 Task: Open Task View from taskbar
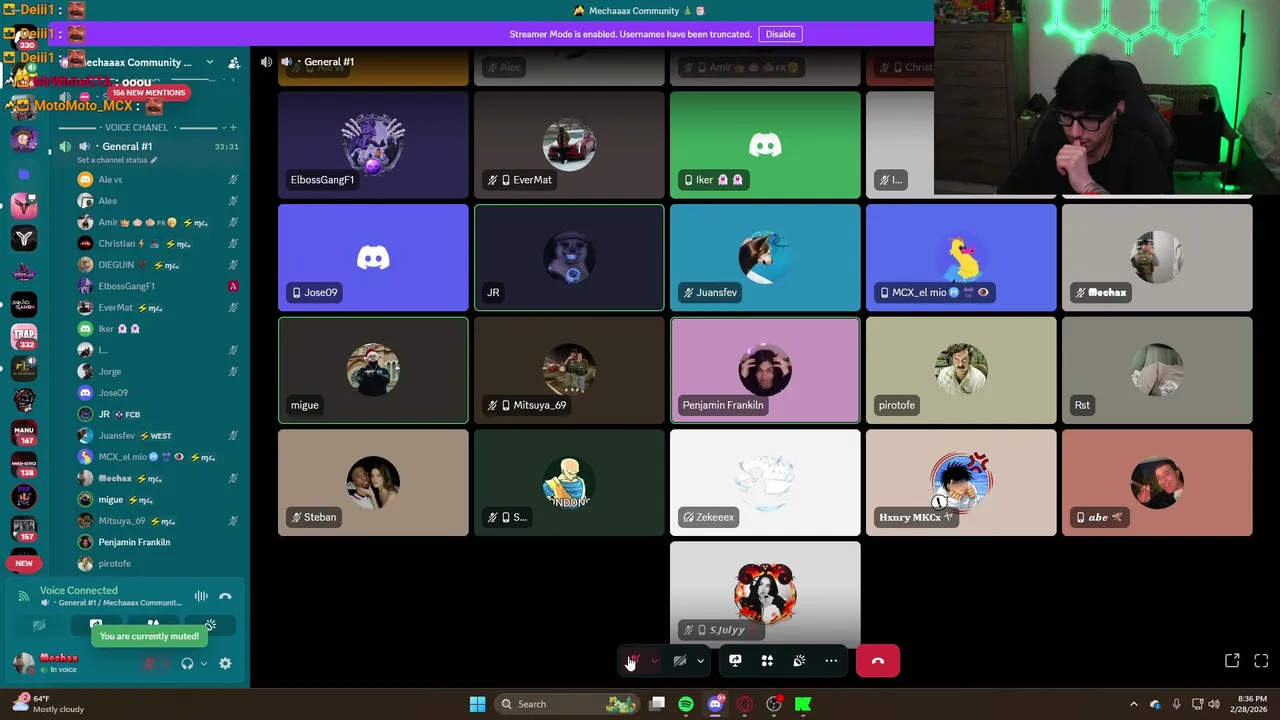657,704
